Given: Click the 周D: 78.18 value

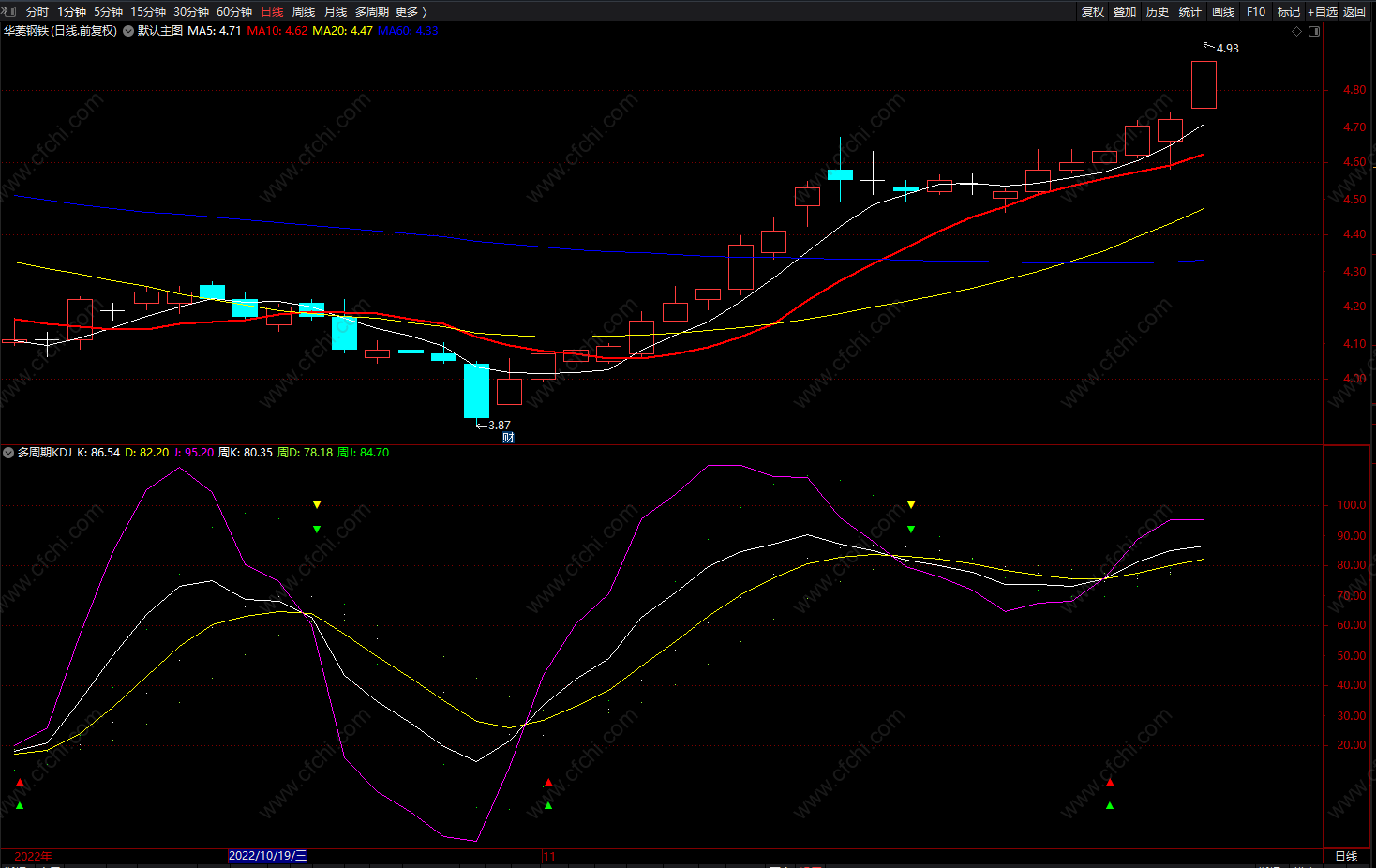Looking at the screenshot, I should point(306,453).
